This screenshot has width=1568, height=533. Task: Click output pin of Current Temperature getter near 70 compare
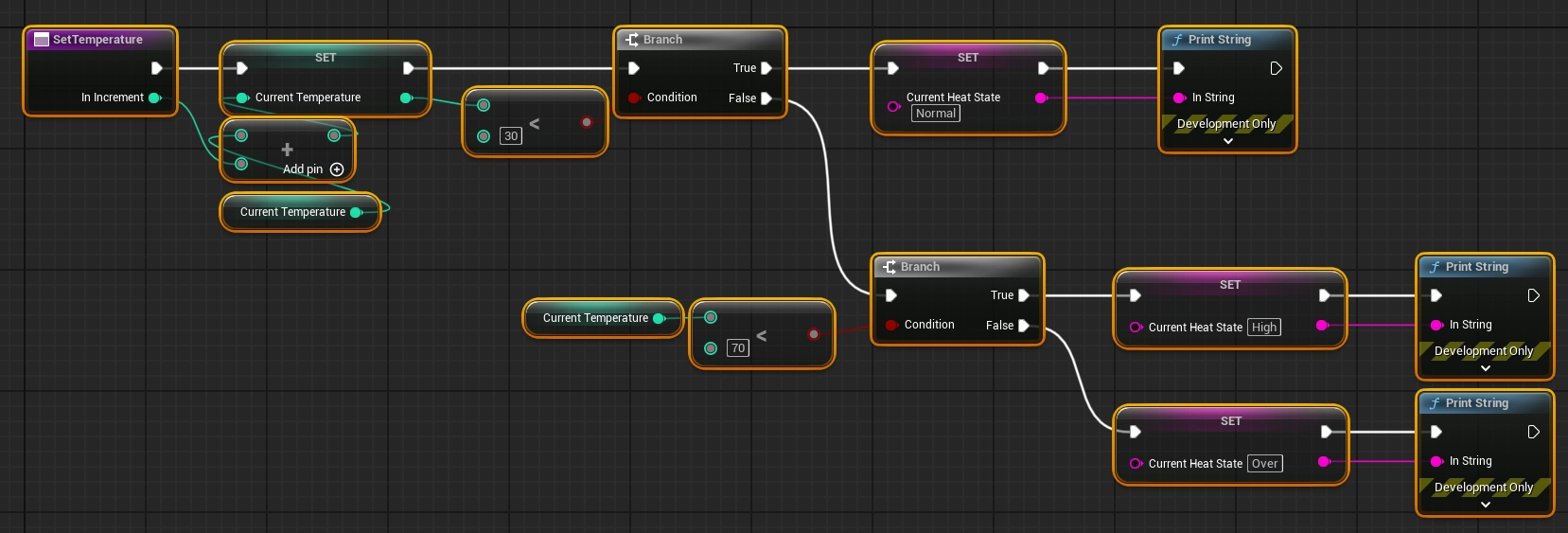click(x=659, y=318)
